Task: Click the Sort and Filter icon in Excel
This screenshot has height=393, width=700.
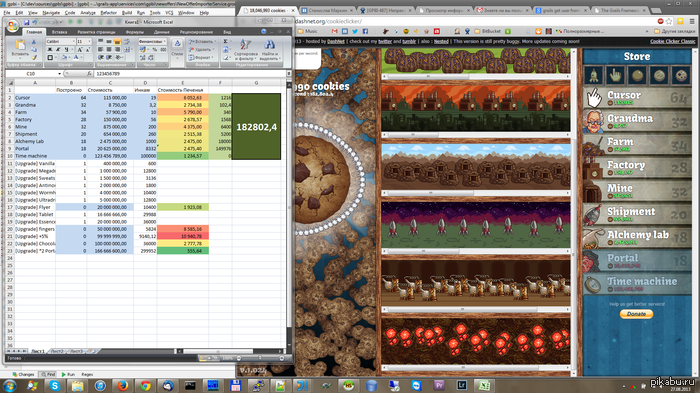Action: click(245, 45)
